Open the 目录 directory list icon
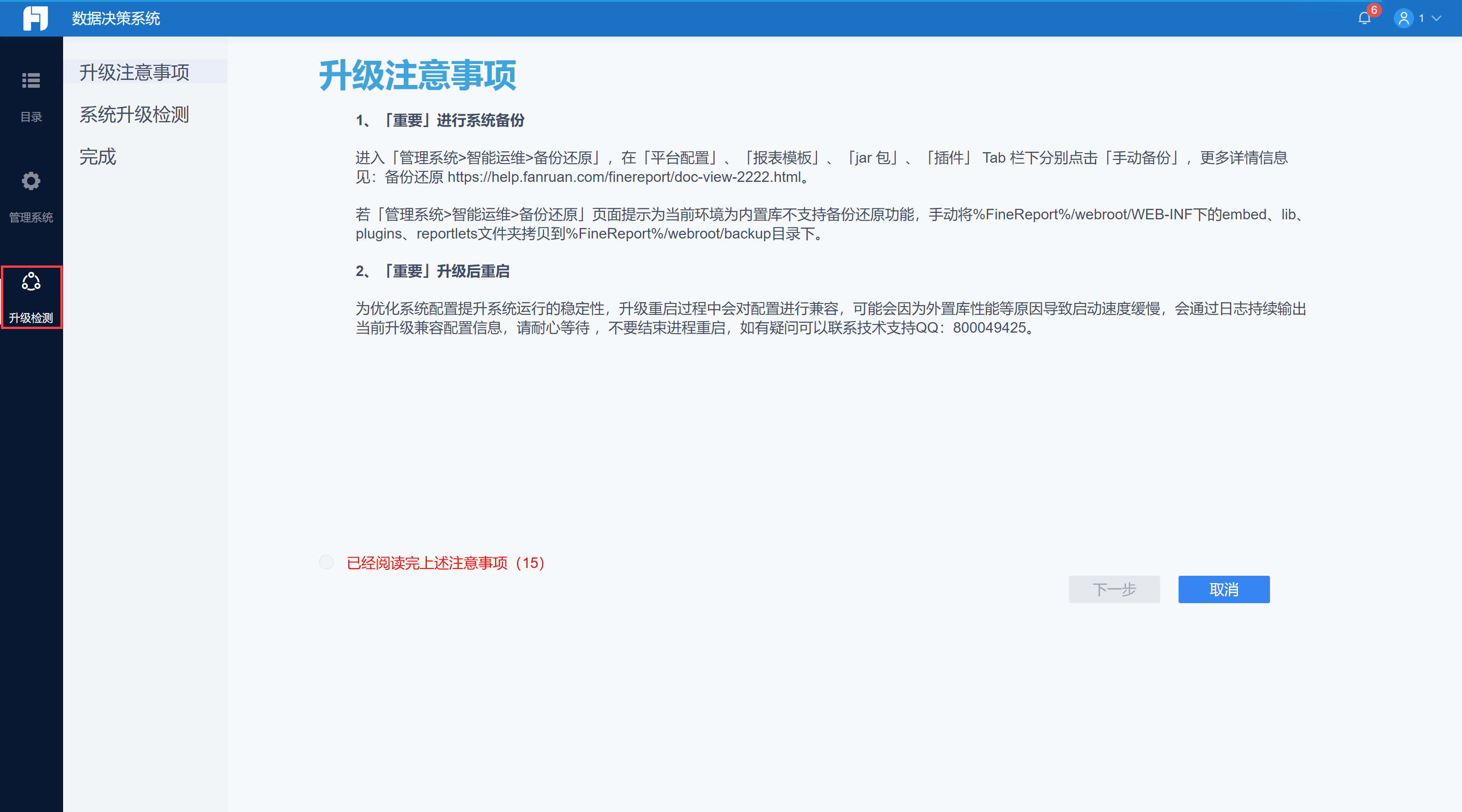Viewport: 1462px width, 812px height. click(31, 80)
